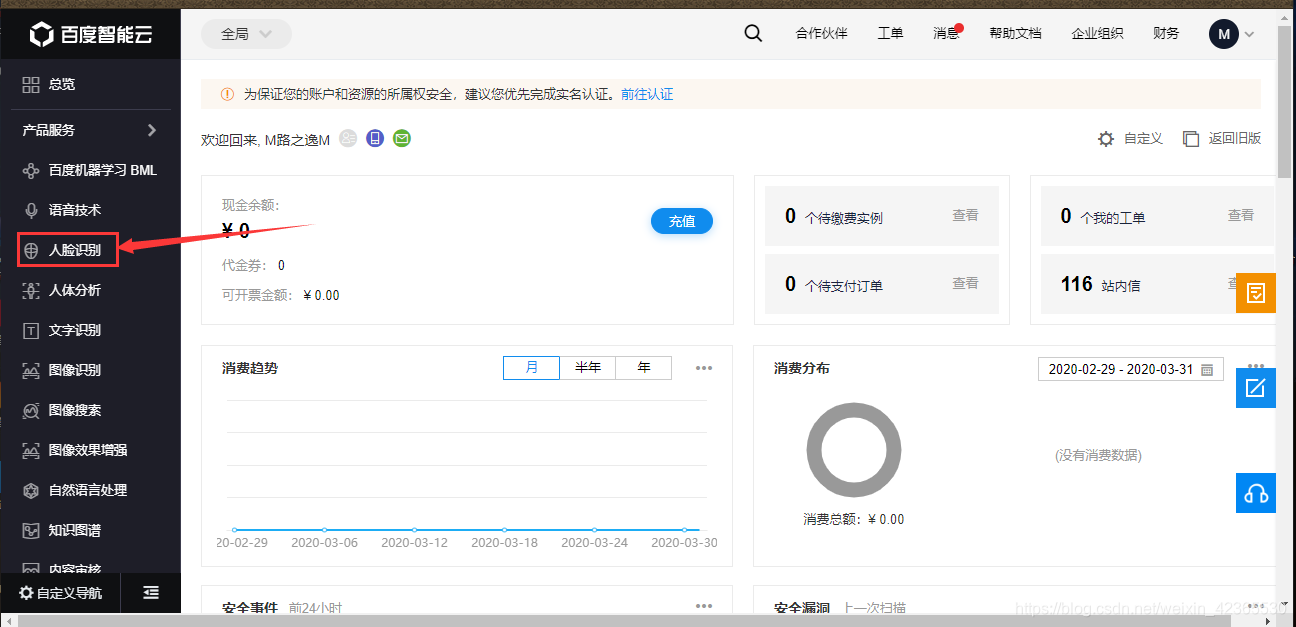
Task: Open 安全事件 more options ellipsis
Action: pos(704,606)
